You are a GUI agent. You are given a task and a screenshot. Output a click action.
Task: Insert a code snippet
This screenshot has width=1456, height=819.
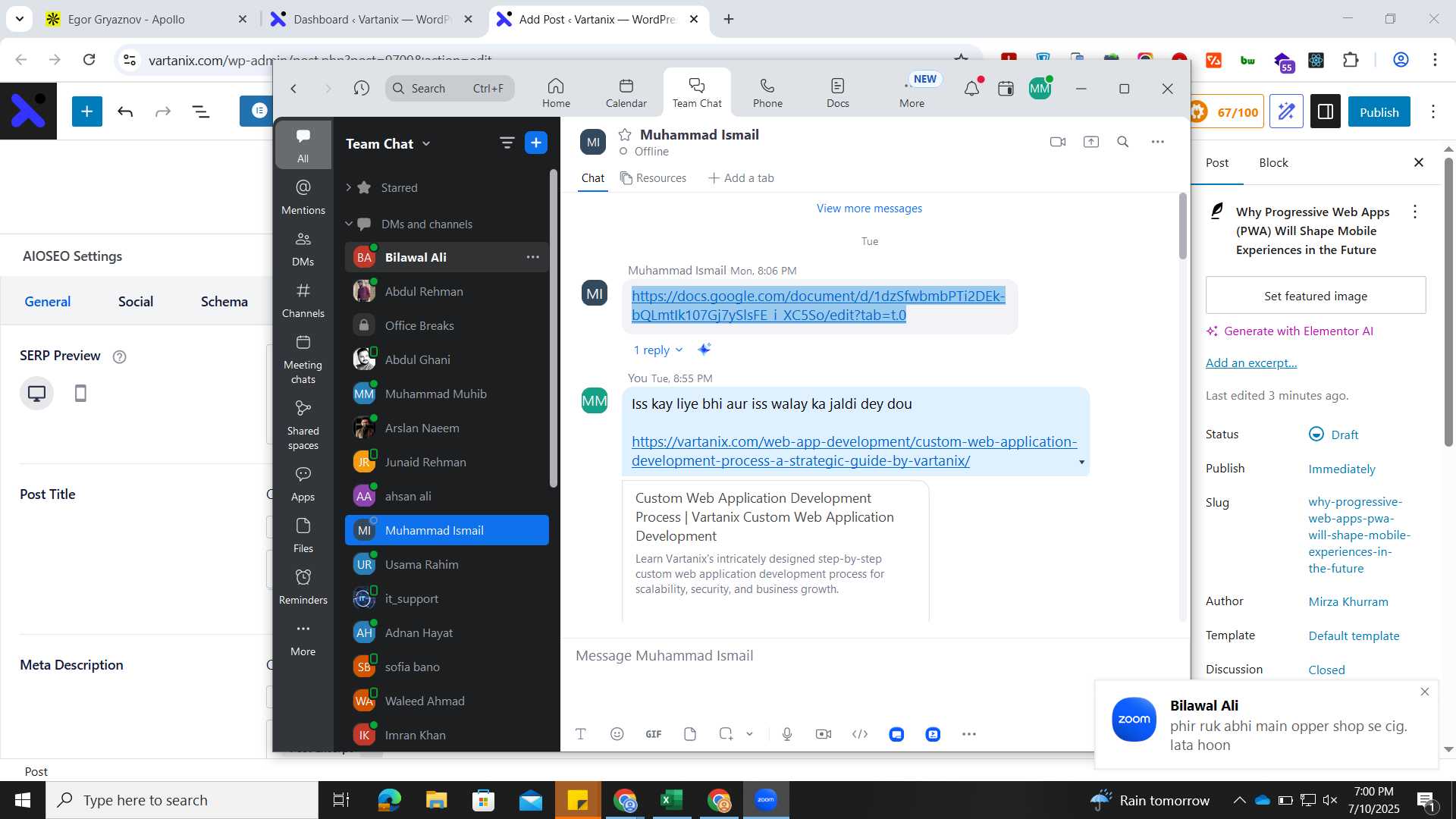860,734
